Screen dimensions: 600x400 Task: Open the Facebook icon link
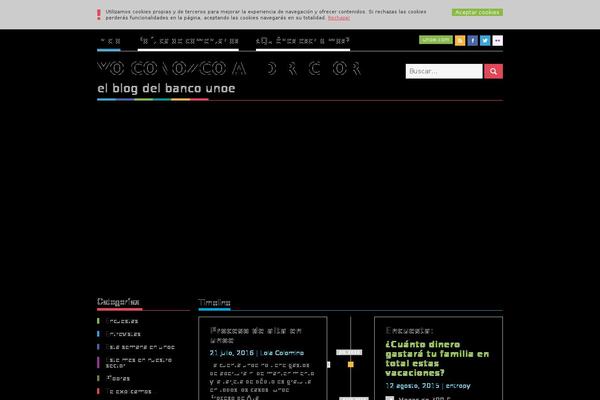pos(473,41)
